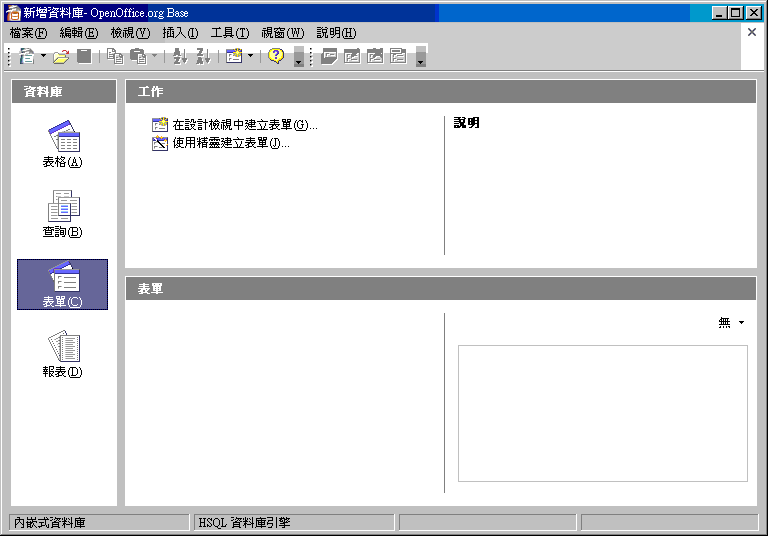The image size is (768, 536).
Task: Minimize the OpenOffice.org Base window
Action: tap(719, 13)
